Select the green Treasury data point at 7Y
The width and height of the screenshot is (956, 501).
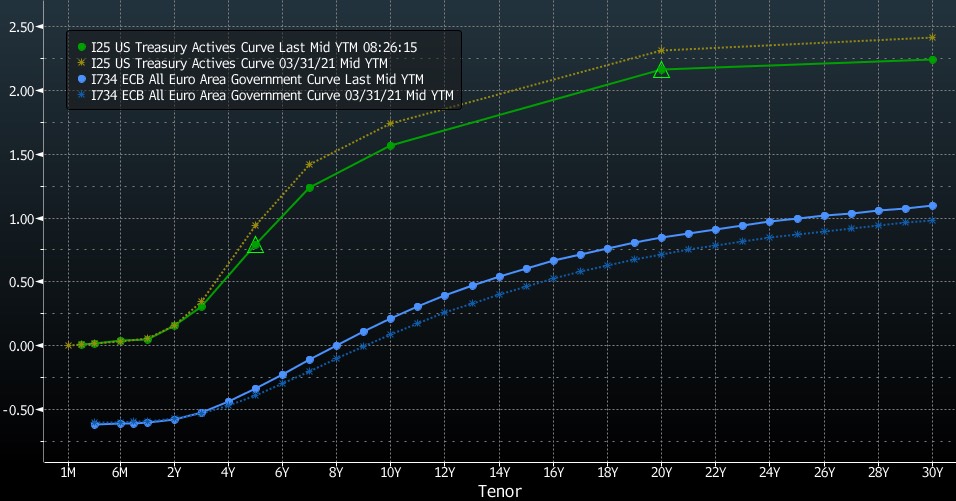310,188
